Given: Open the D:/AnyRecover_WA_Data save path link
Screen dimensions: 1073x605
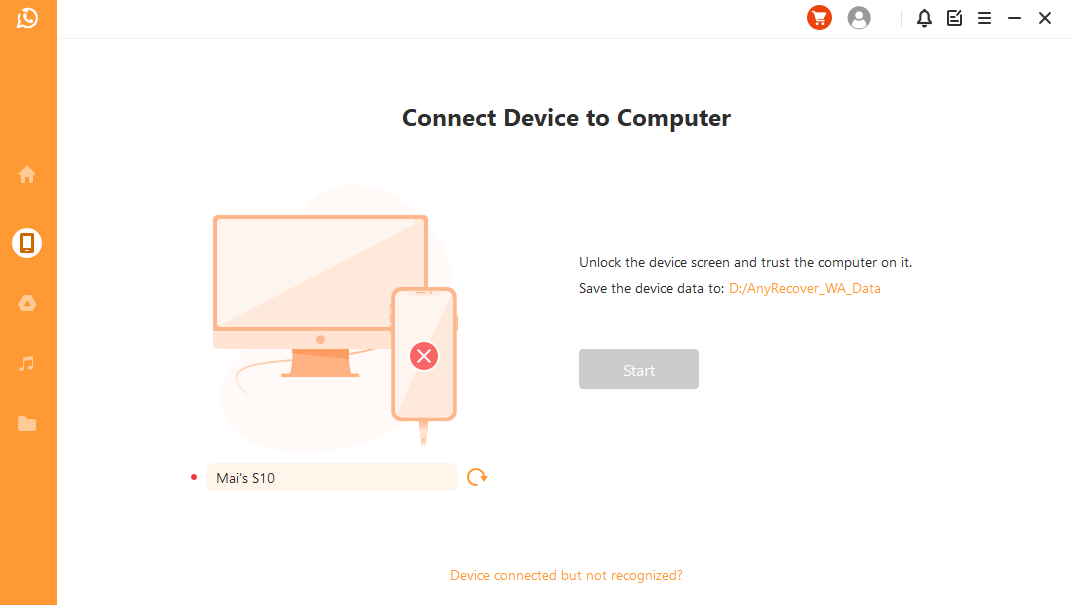Looking at the screenshot, I should click(804, 289).
